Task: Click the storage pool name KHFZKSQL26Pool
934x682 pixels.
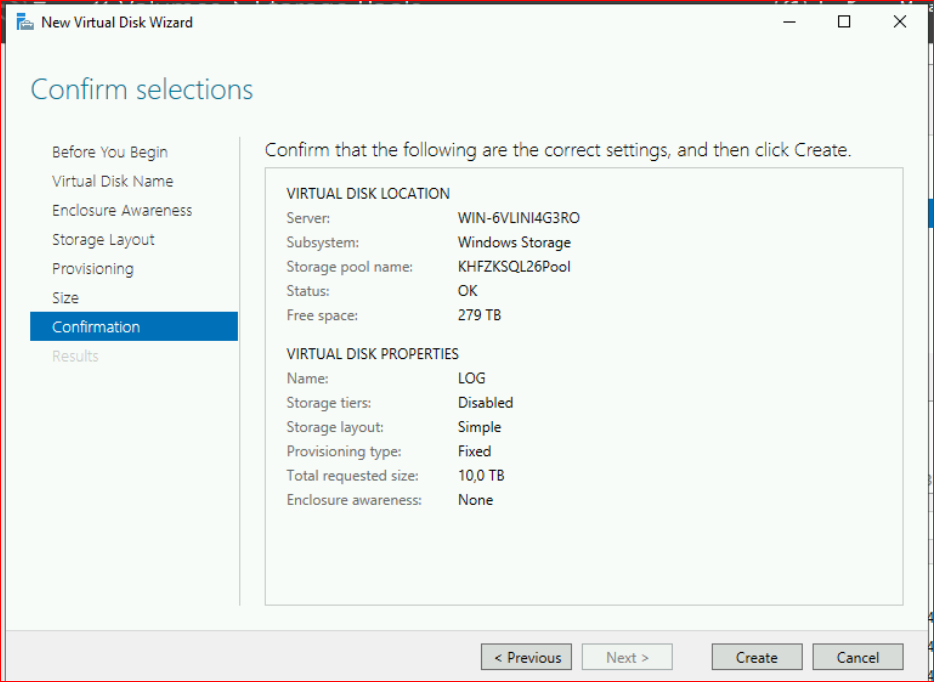Action: tap(514, 267)
